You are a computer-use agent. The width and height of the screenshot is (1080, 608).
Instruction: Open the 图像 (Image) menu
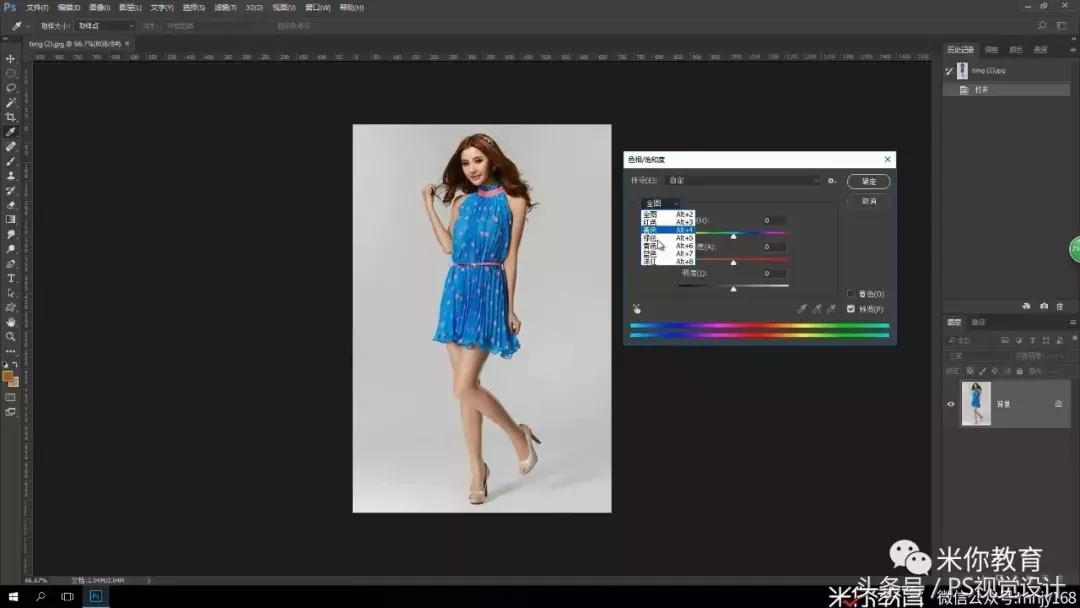pyautogui.click(x=99, y=7)
